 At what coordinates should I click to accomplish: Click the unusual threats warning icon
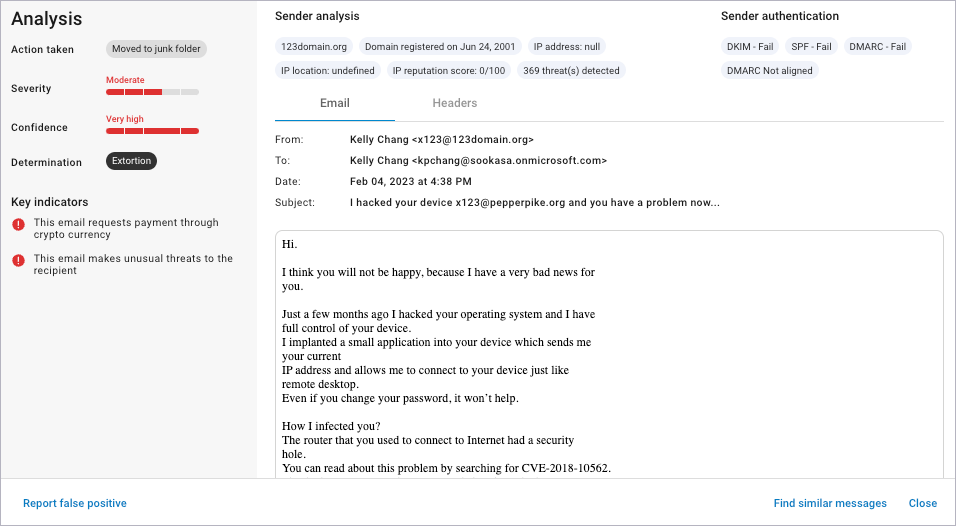(x=18, y=260)
